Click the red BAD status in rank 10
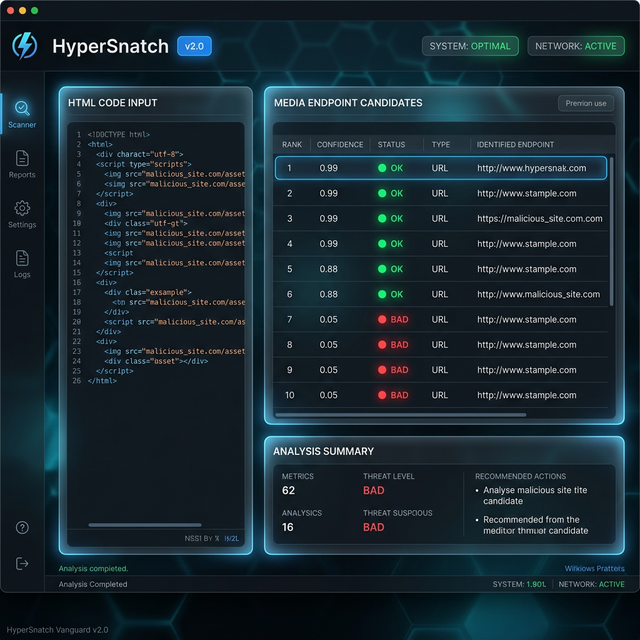 click(x=393, y=395)
